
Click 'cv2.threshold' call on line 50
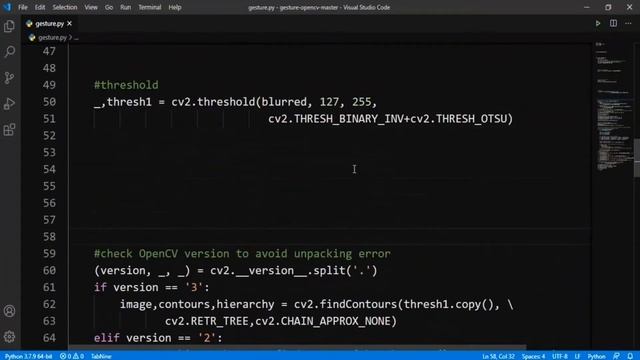tap(213, 102)
